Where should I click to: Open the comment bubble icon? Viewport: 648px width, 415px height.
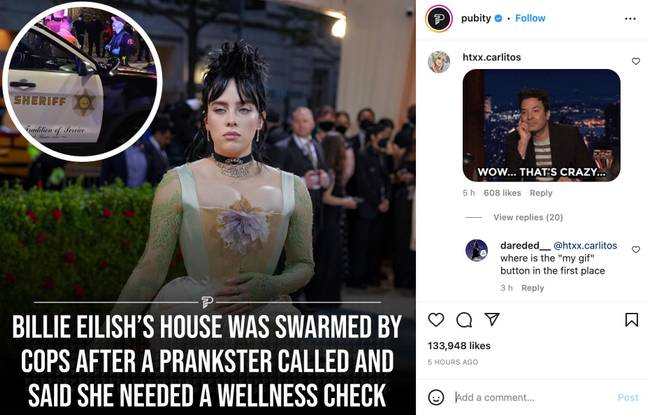click(x=464, y=320)
